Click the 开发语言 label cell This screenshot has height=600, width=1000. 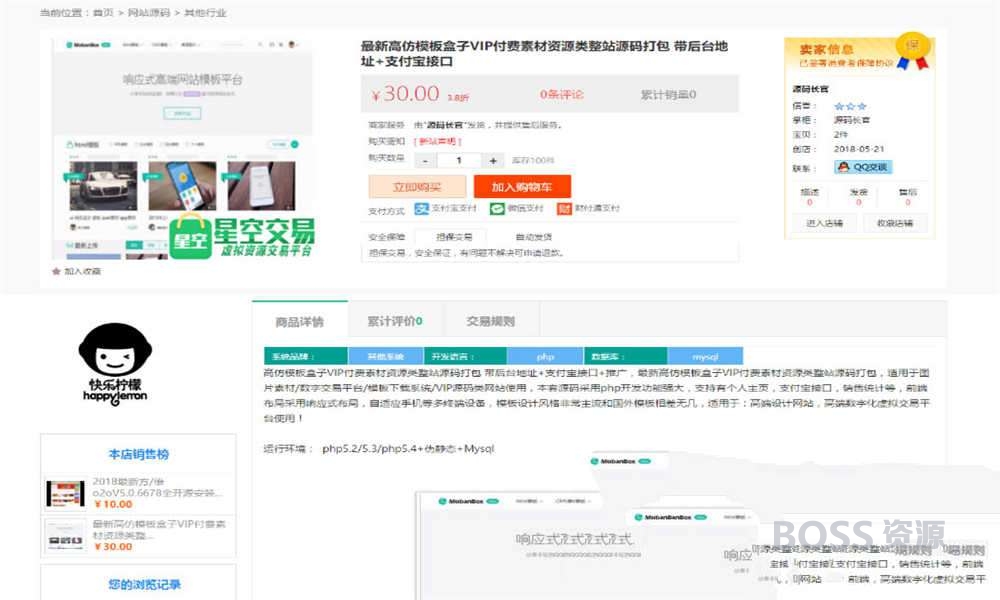coord(466,357)
